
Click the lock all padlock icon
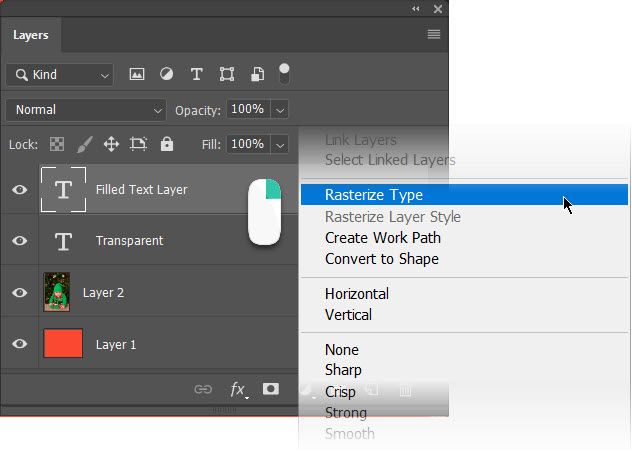(x=166, y=144)
